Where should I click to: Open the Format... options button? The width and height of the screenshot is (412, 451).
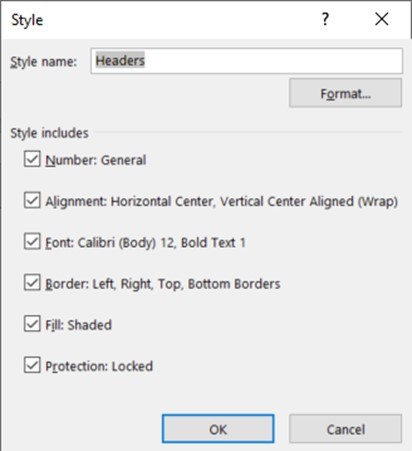345,93
